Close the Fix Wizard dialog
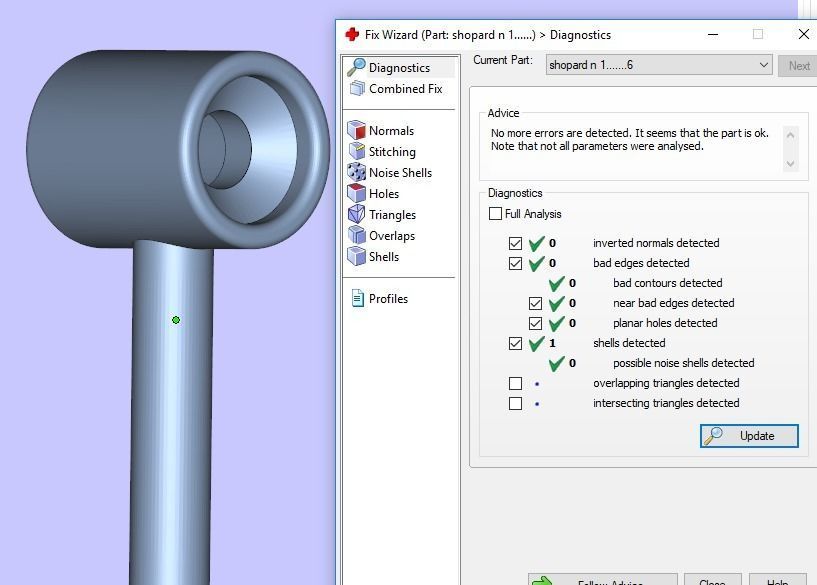Viewport: 817px width, 585px height. [803, 34]
